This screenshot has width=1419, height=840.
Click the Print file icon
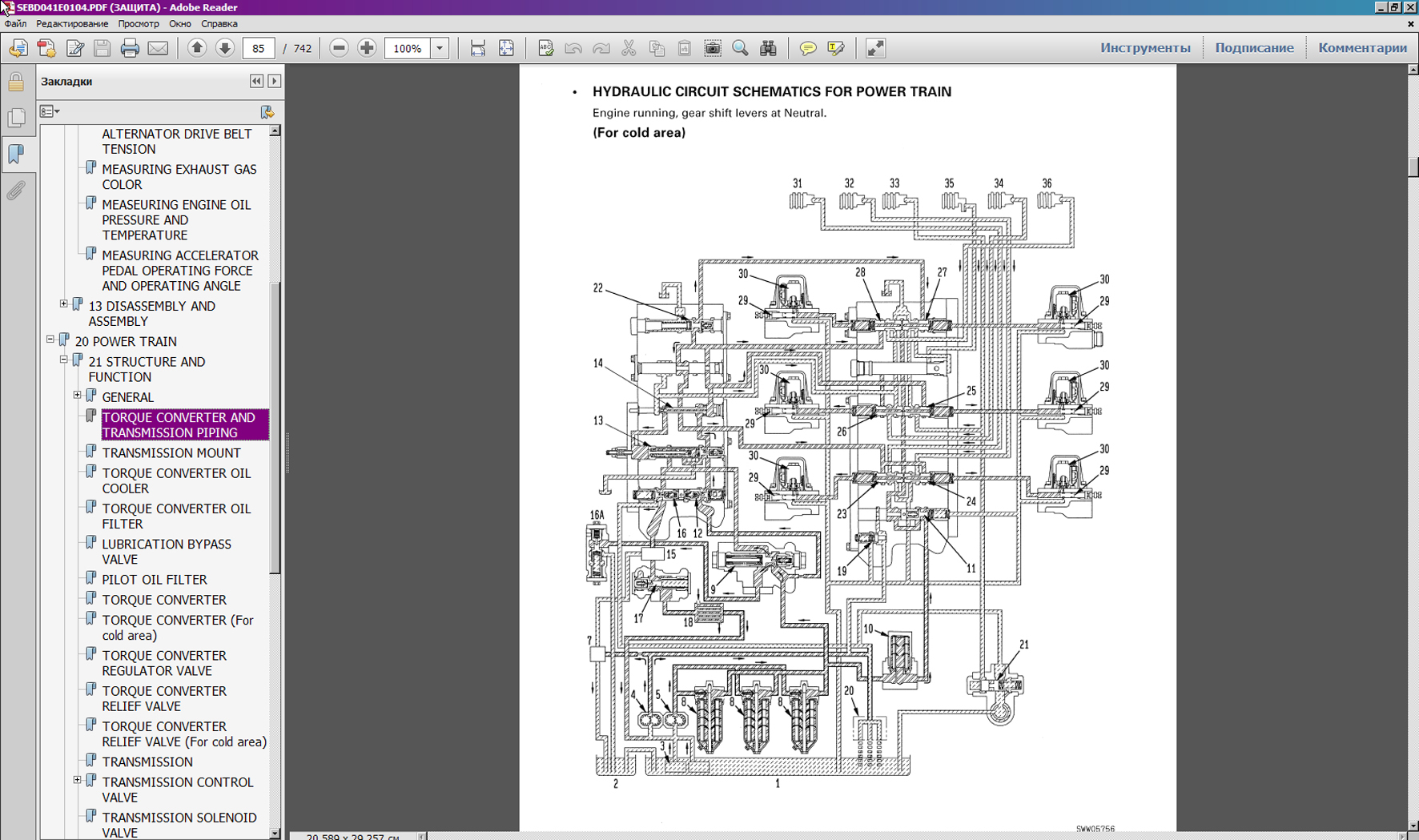coord(130,48)
